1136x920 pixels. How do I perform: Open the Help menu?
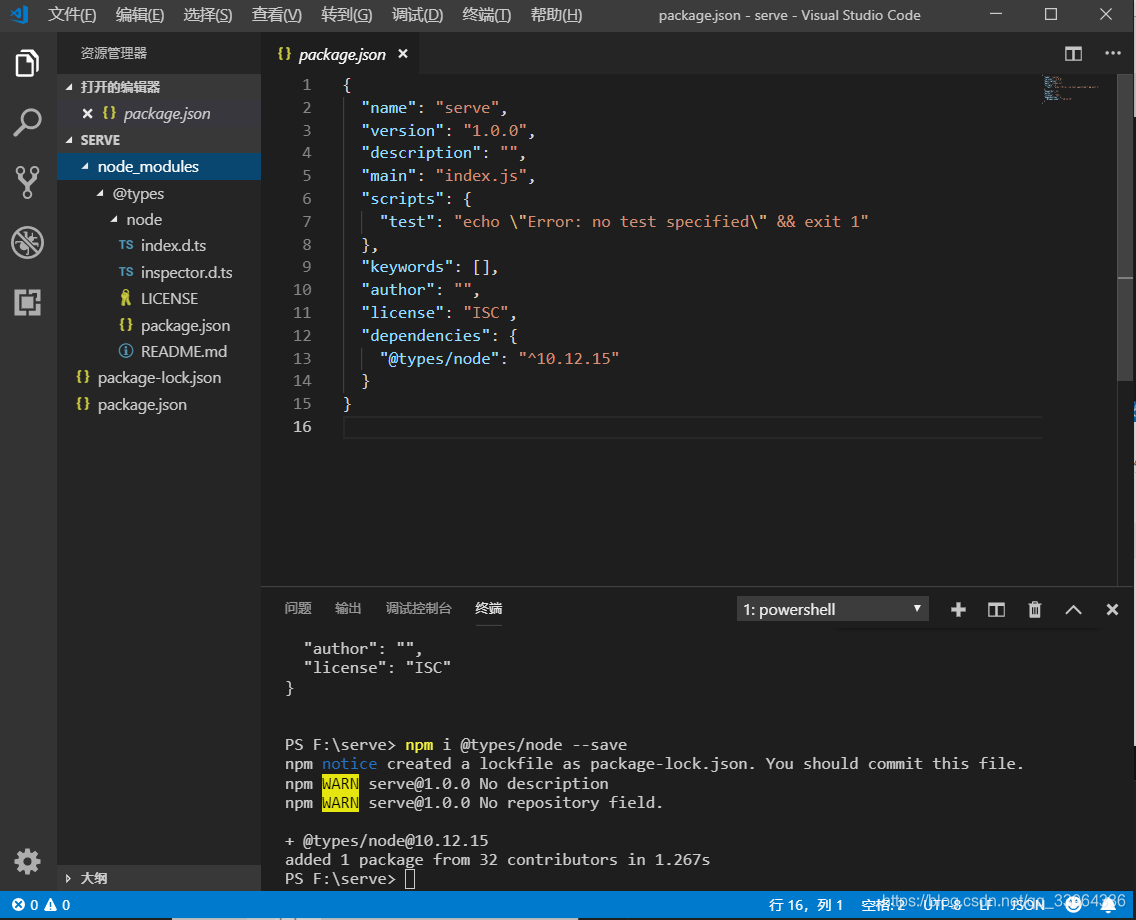coord(556,15)
